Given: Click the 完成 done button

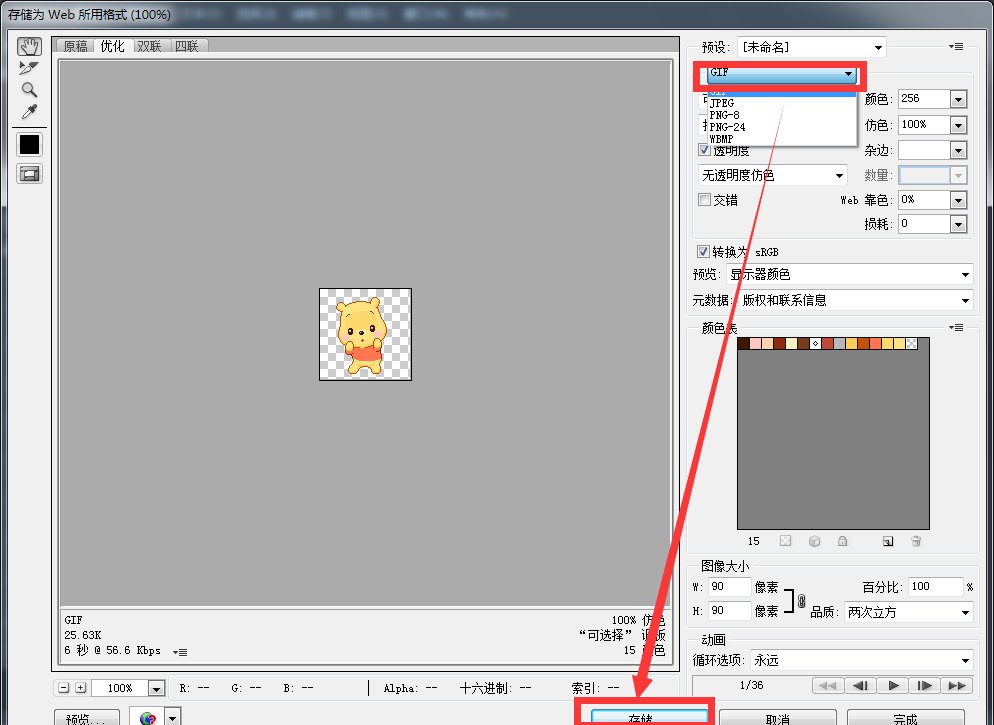Looking at the screenshot, I should [x=906, y=718].
